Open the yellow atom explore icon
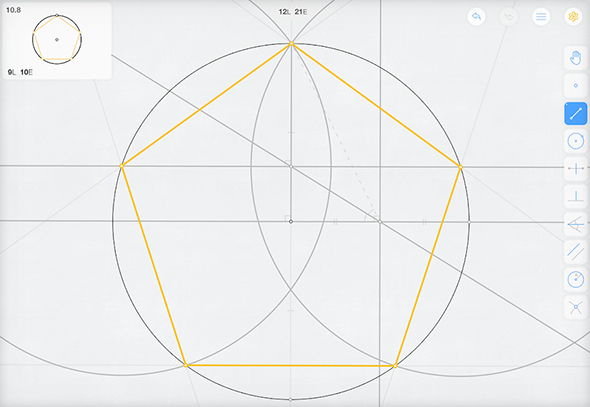This screenshot has width=590, height=407. coord(573,17)
